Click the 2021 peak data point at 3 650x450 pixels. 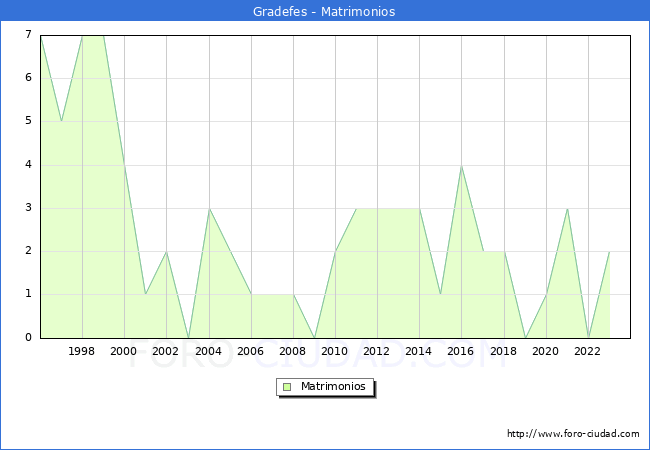[x=567, y=209]
